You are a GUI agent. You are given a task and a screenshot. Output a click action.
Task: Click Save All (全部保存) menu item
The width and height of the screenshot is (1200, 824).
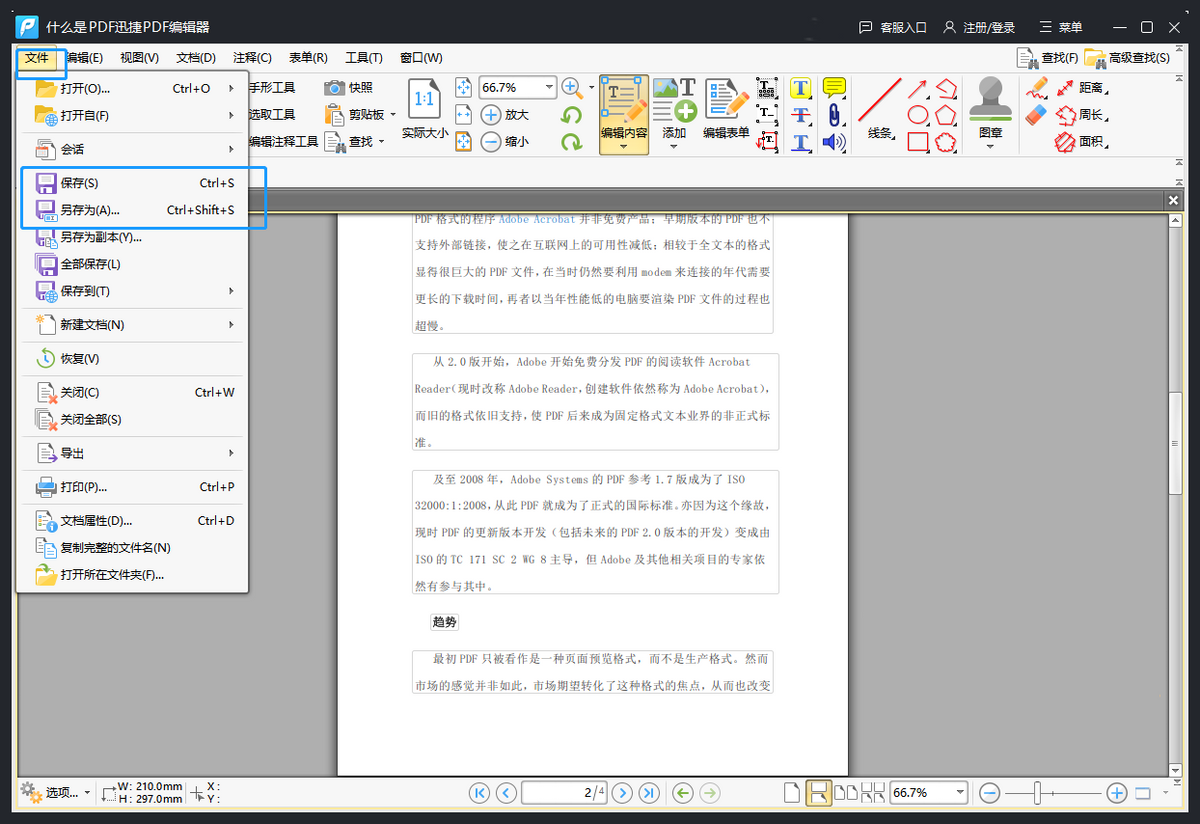(132, 264)
